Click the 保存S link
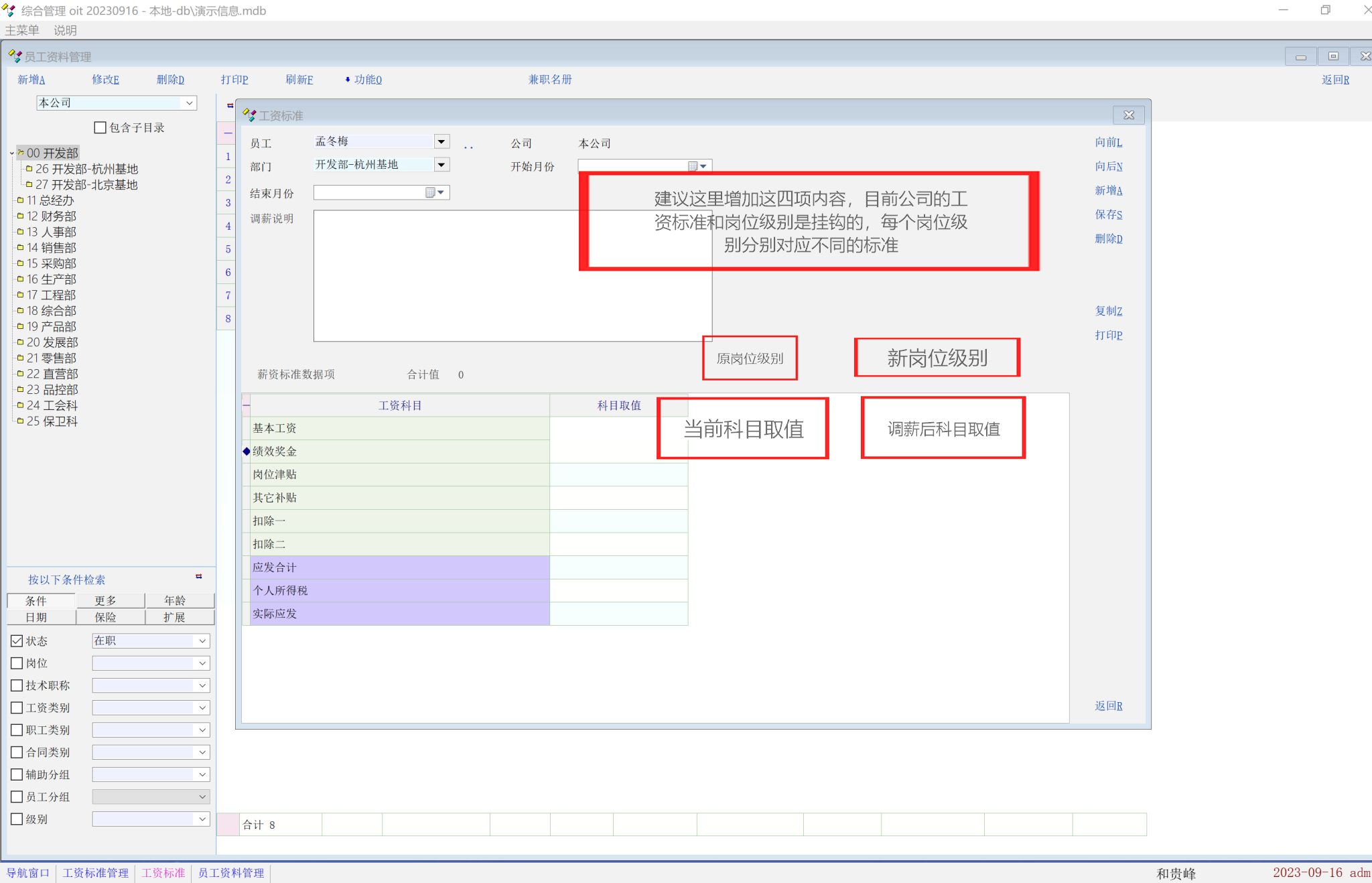The width and height of the screenshot is (1372, 883). (x=1108, y=214)
